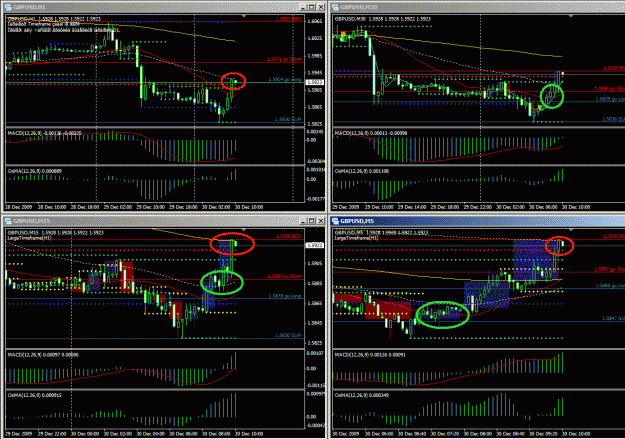The image size is (625, 439).
Task: Click '29 Dec 02:00' on H1 time axis
Action: [118, 207]
